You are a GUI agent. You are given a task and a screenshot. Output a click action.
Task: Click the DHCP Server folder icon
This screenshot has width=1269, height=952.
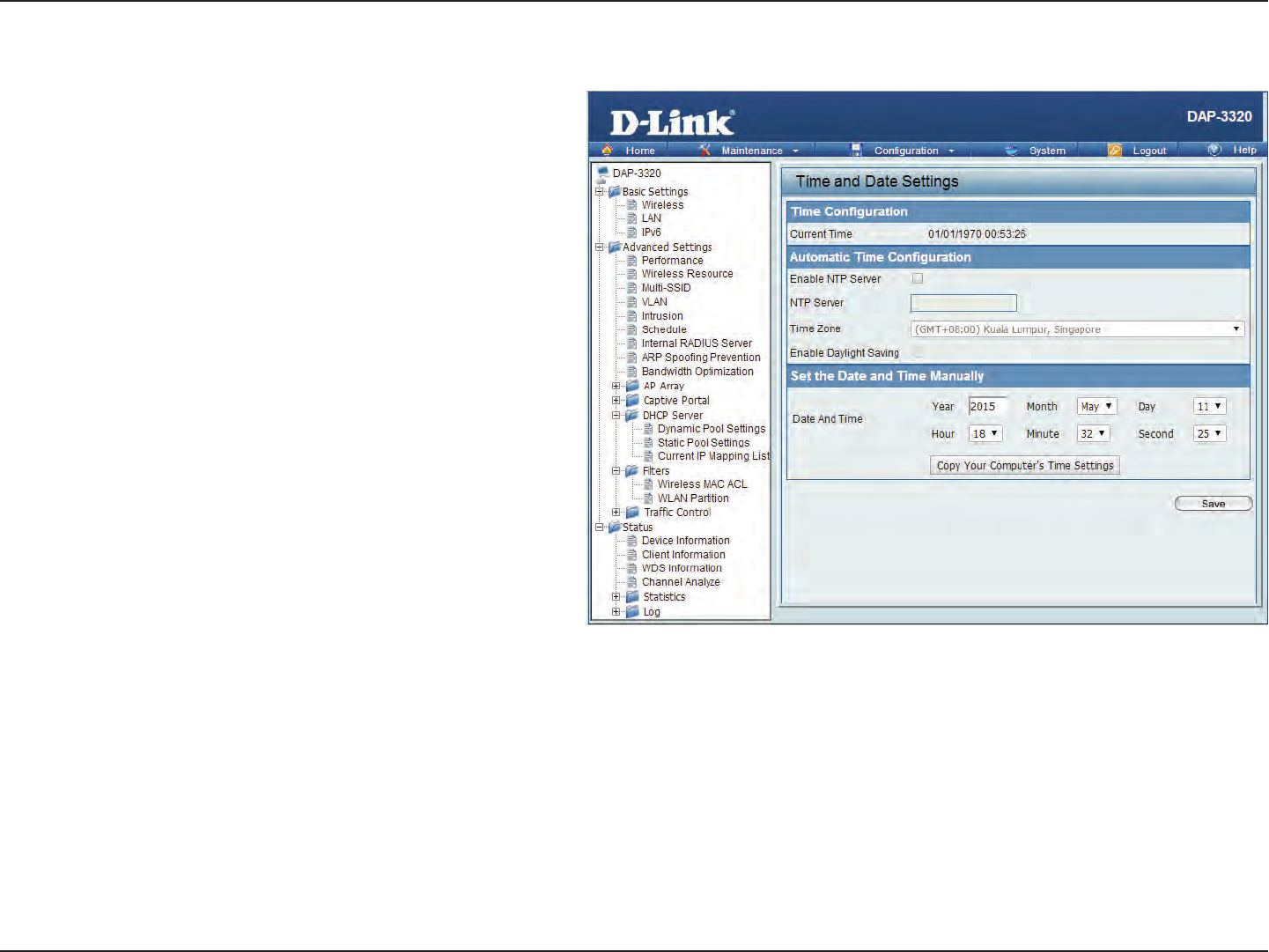tap(632, 415)
